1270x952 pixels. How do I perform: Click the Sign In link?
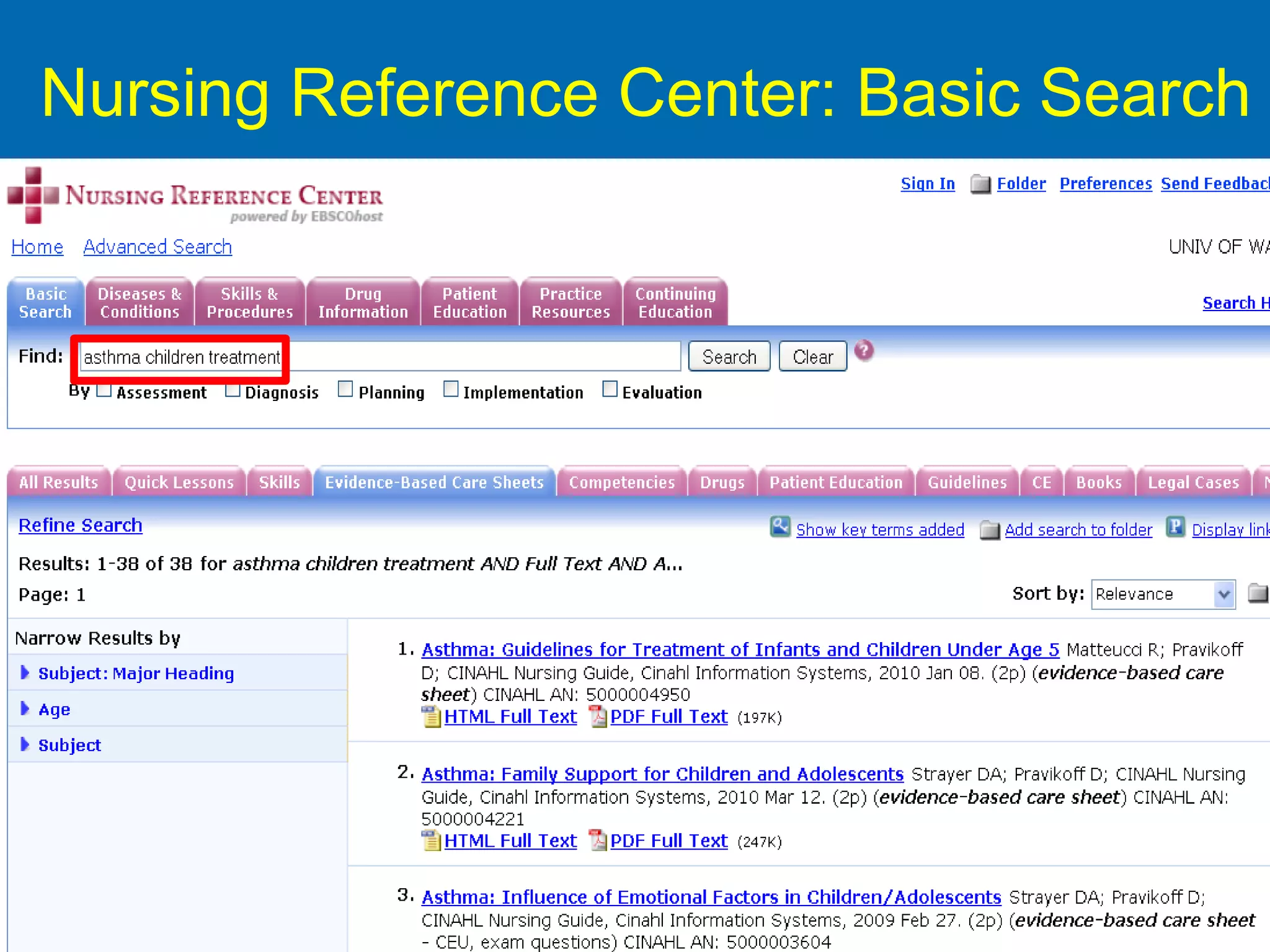click(928, 184)
